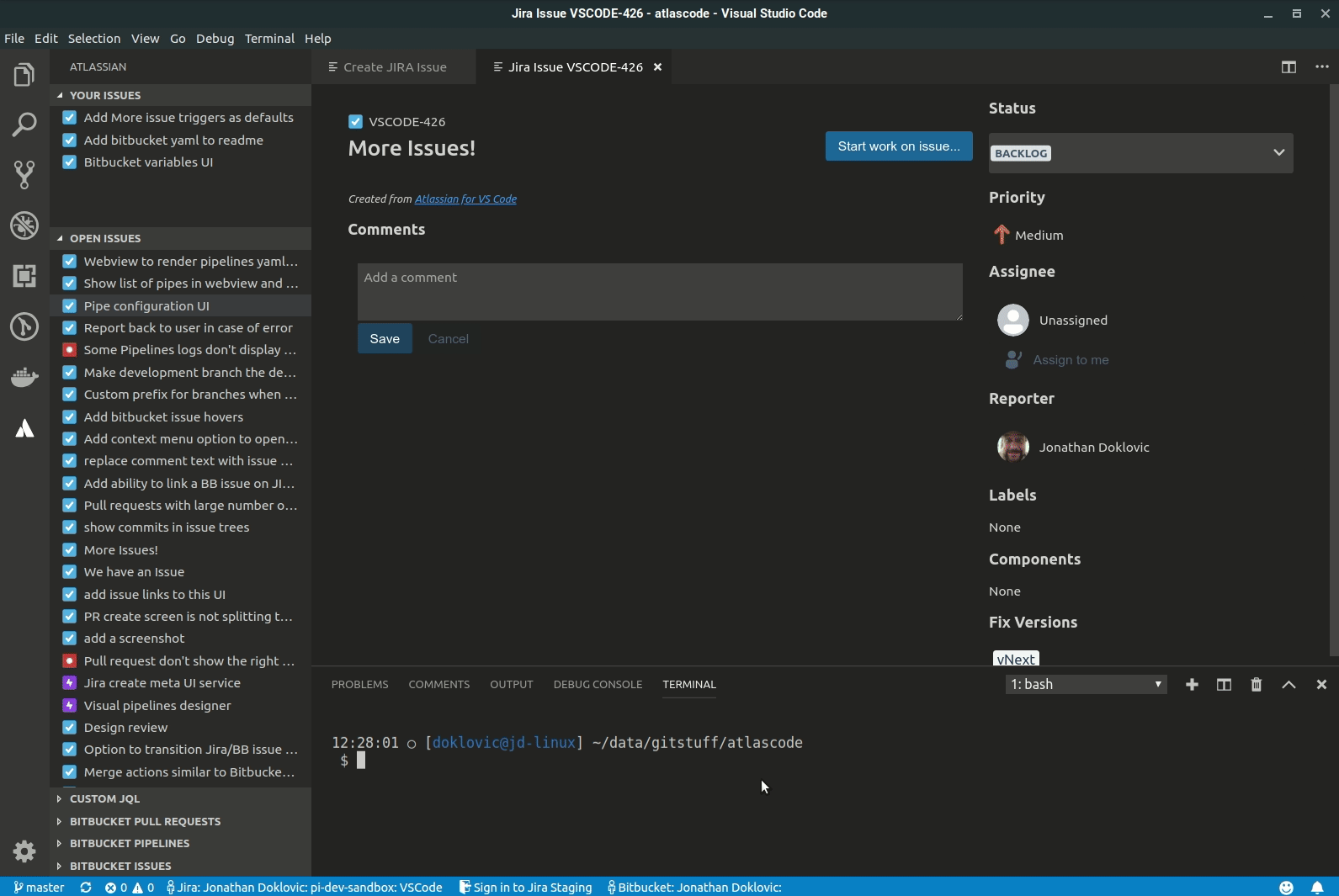Viewport: 1339px width, 896px height.
Task: Open the Selection menu
Action: tap(94, 39)
